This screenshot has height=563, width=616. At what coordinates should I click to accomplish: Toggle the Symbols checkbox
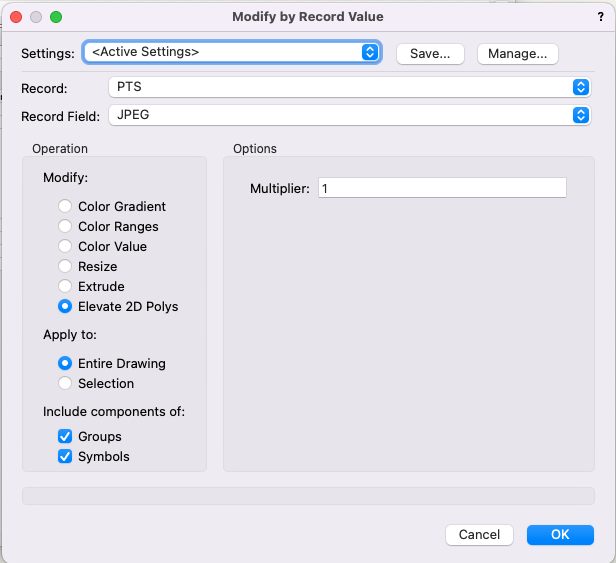[x=65, y=456]
